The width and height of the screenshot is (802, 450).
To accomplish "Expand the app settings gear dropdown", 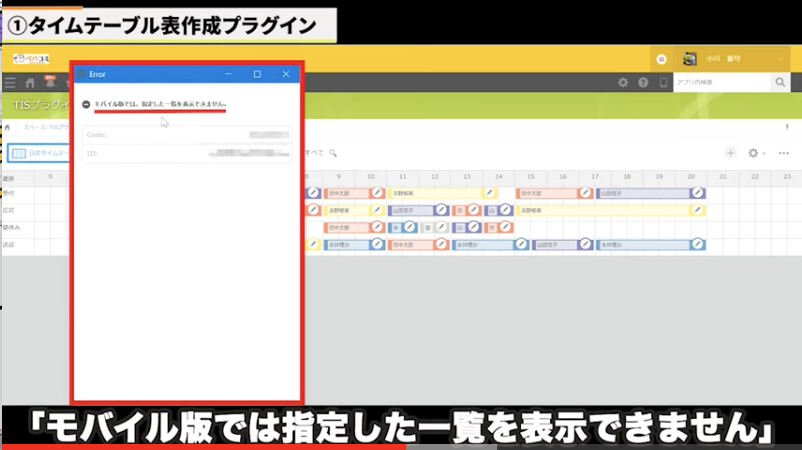I will (757, 153).
